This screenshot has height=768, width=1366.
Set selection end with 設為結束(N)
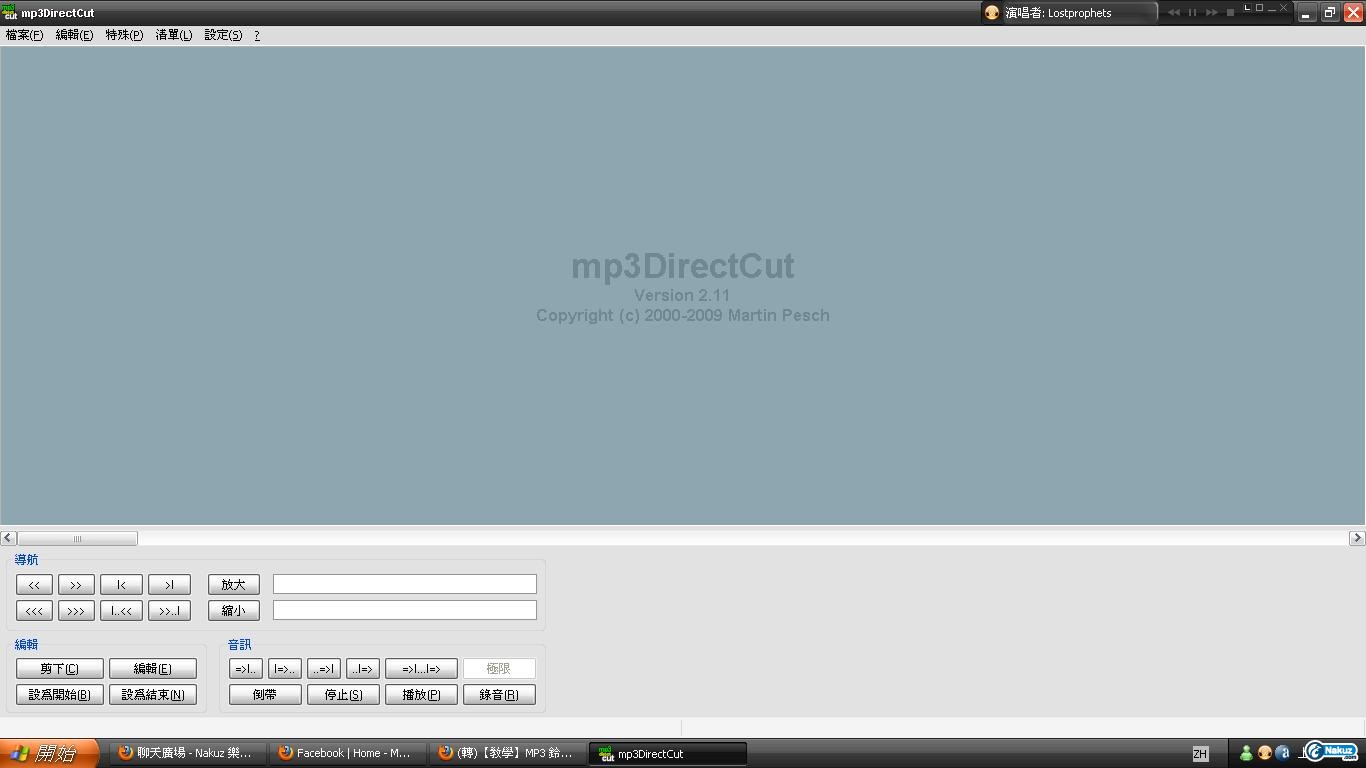[x=153, y=695]
